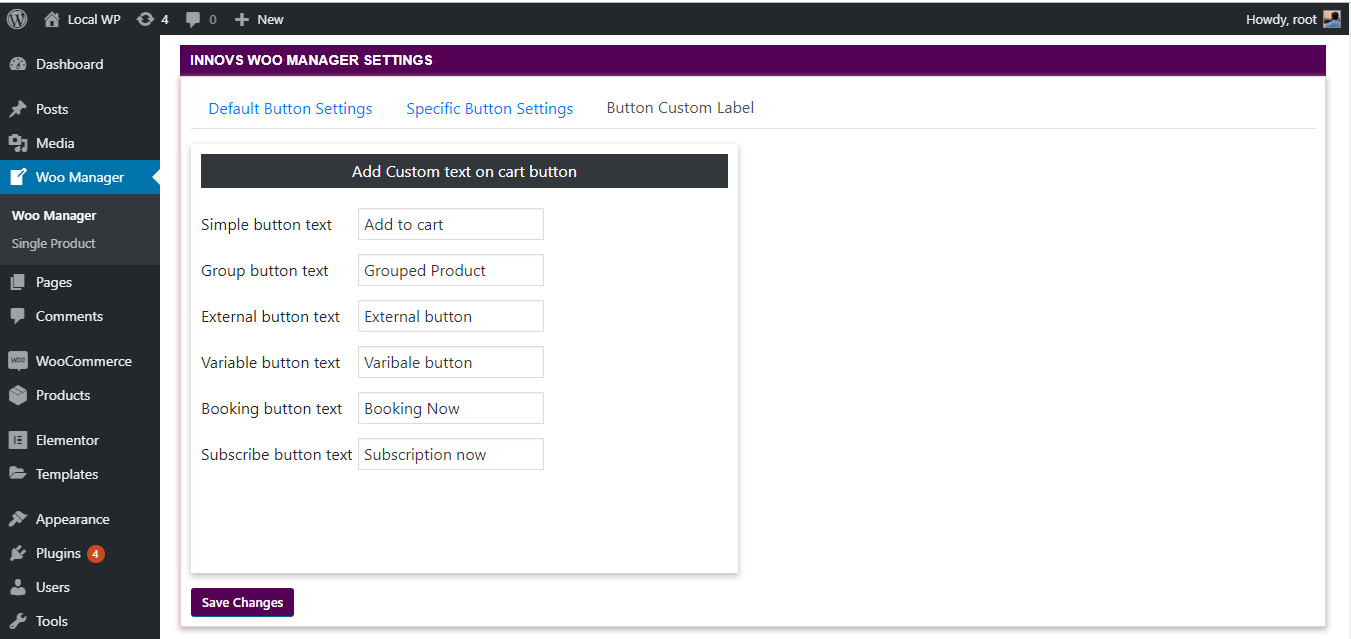Focus the External button text field
1351x639 pixels.
coord(451,316)
